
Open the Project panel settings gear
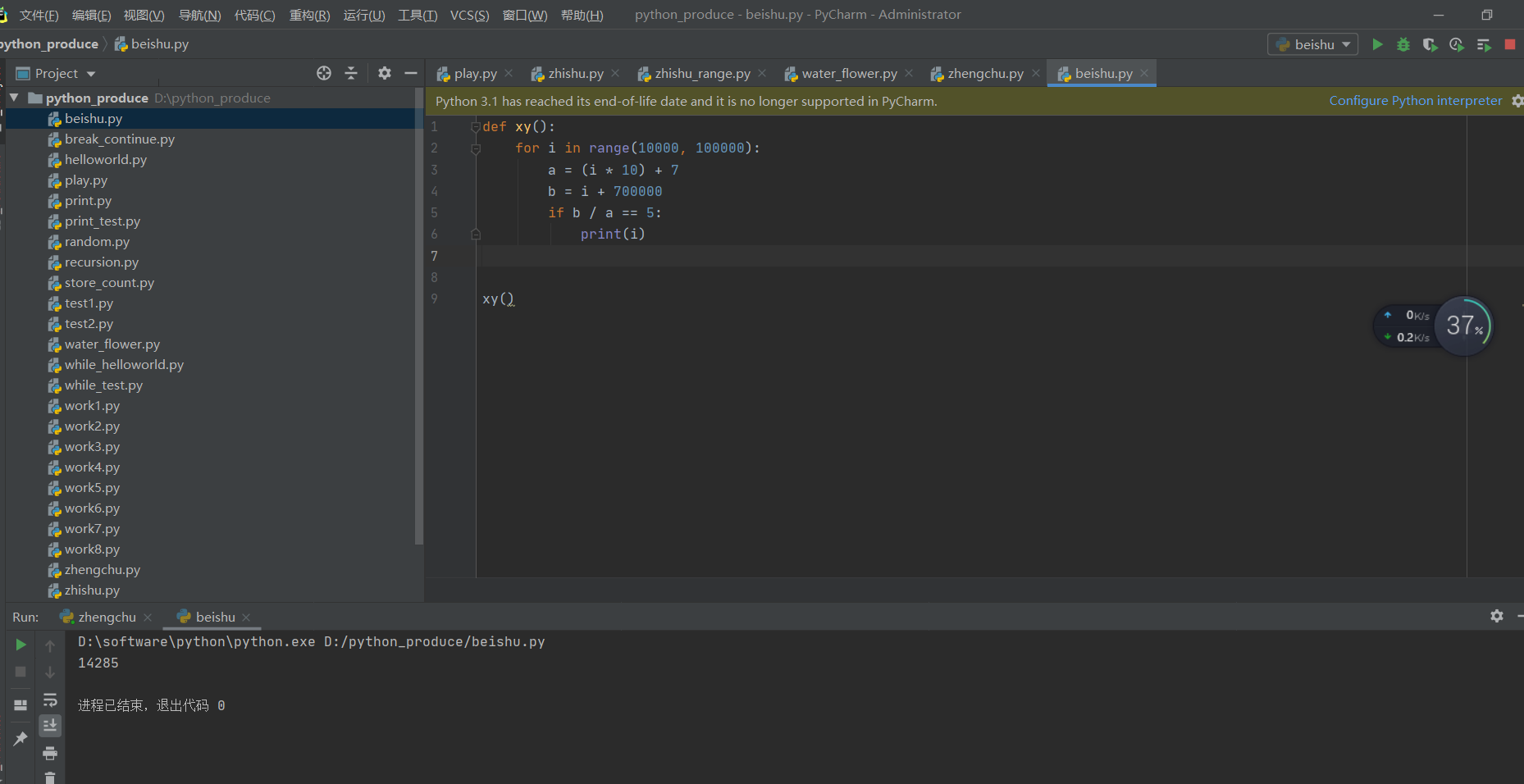pyautogui.click(x=385, y=73)
